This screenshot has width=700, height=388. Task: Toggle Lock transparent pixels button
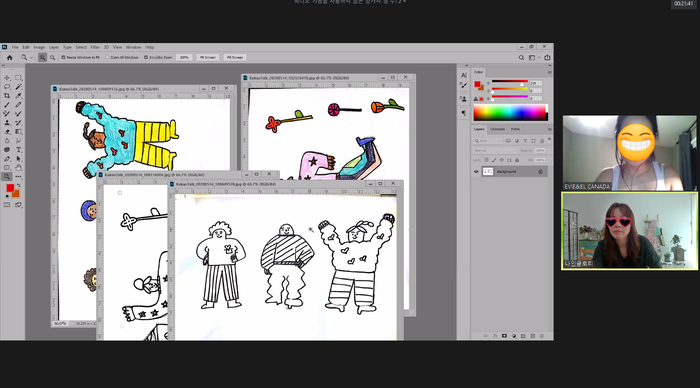(486, 160)
